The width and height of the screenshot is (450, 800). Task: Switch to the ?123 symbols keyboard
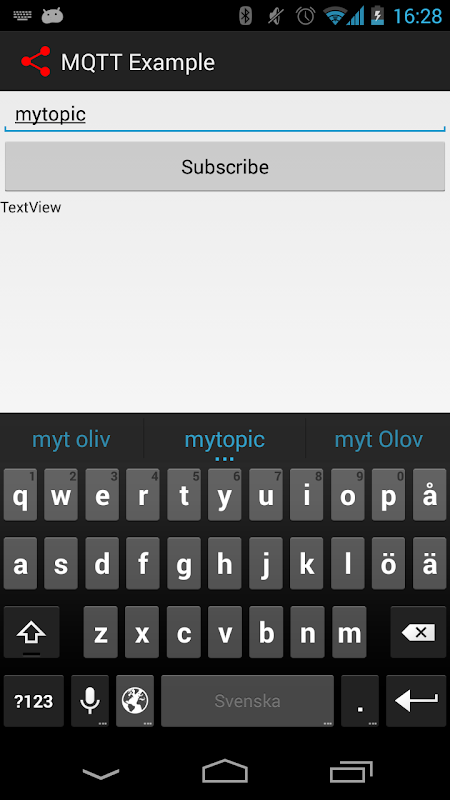[x=34, y=701]
